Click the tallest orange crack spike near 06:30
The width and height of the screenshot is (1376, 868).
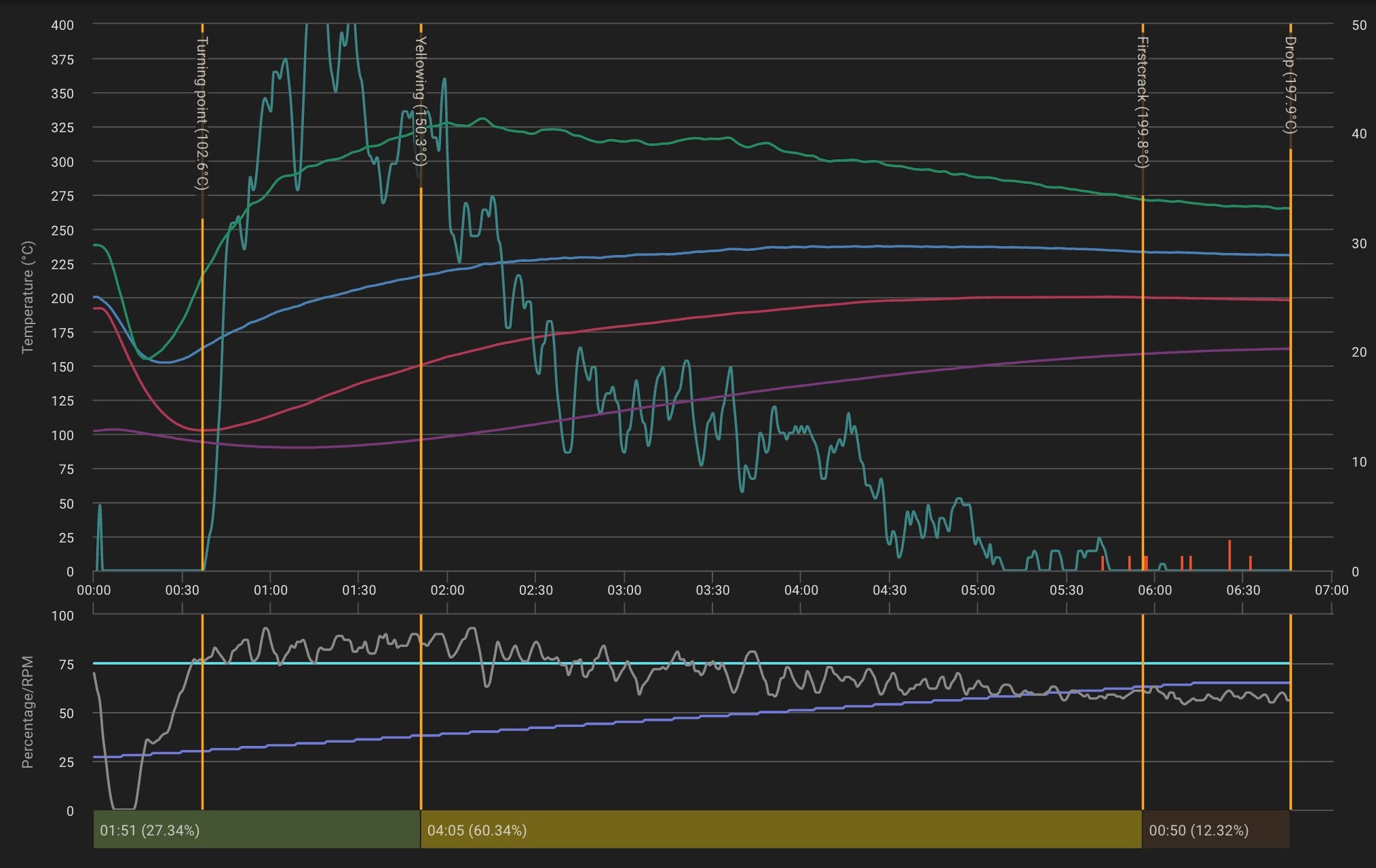1229,555
